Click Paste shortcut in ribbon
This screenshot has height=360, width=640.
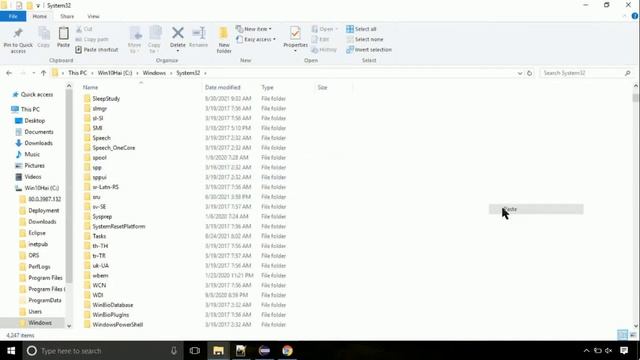tap(97, 49)
